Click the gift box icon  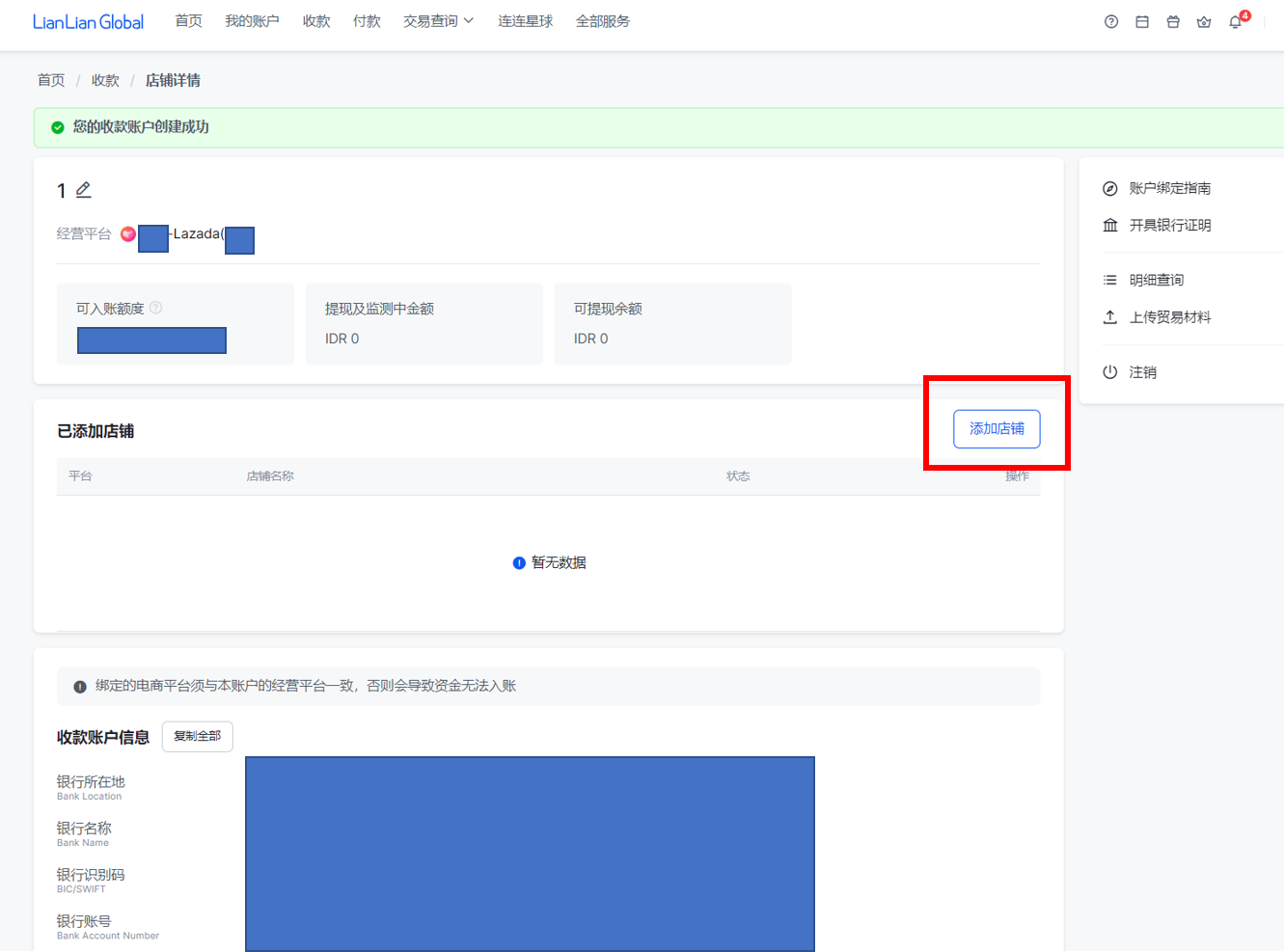(x=1173, y=22)
